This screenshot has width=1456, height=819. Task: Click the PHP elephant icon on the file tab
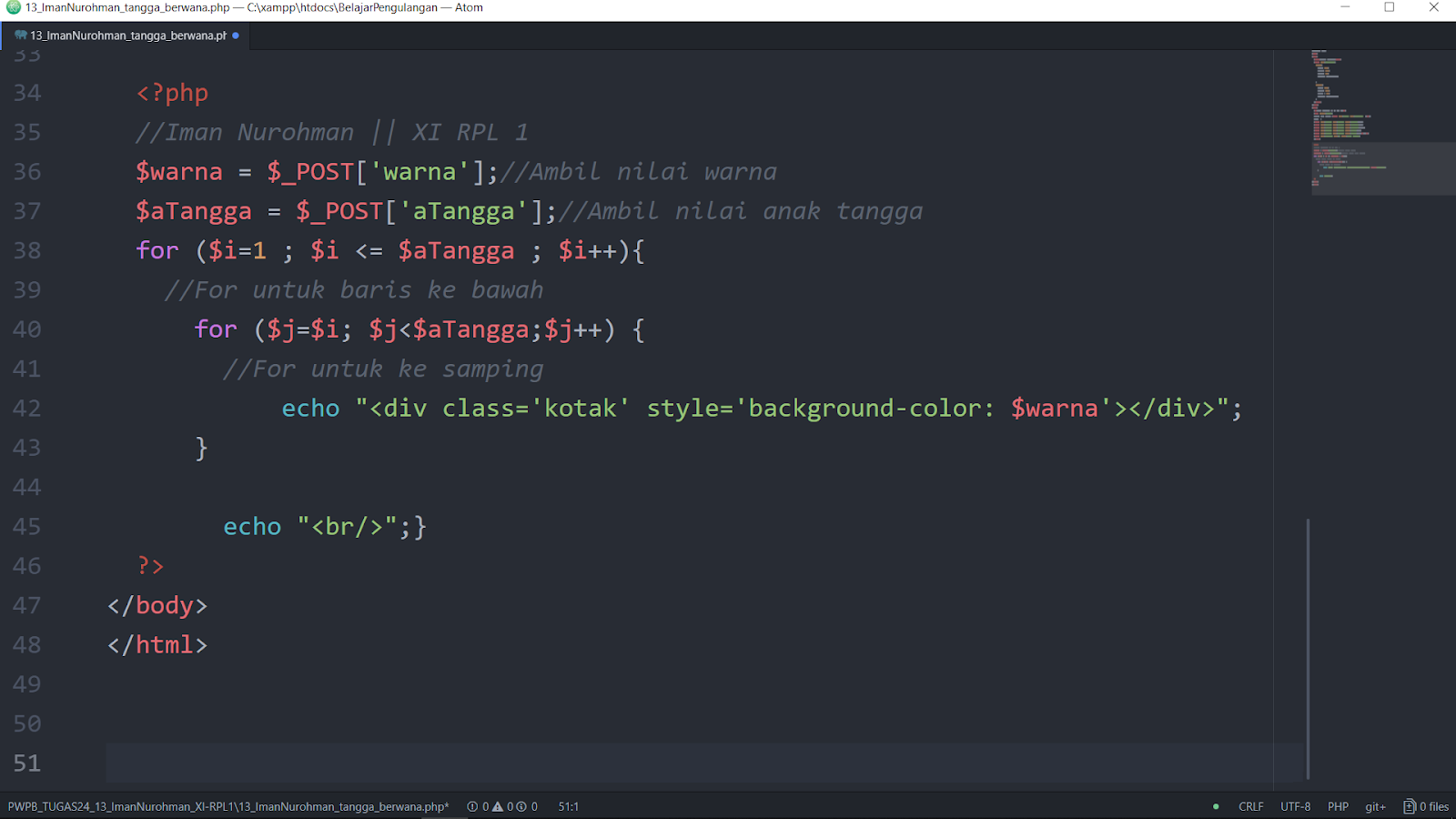20,36
